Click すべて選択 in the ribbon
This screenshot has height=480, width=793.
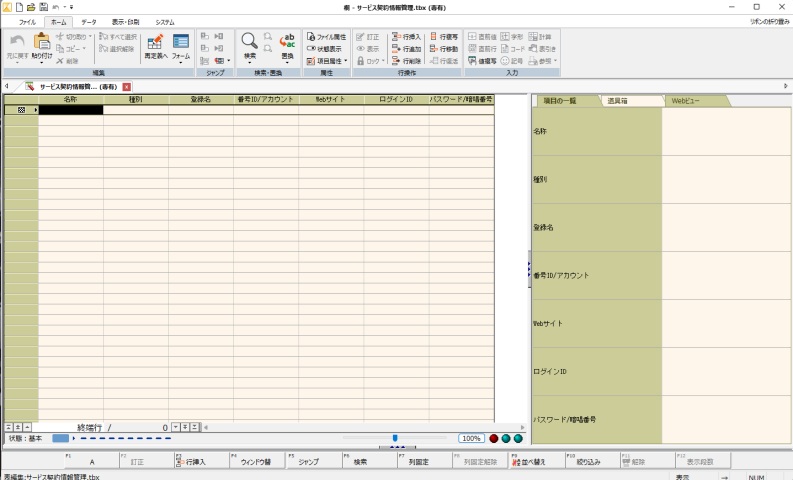click(x=118, y=36)
